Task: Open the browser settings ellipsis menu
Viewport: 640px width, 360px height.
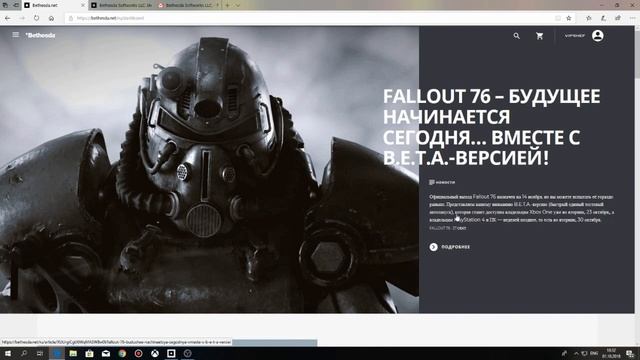Action: click(x=632, y=18)
